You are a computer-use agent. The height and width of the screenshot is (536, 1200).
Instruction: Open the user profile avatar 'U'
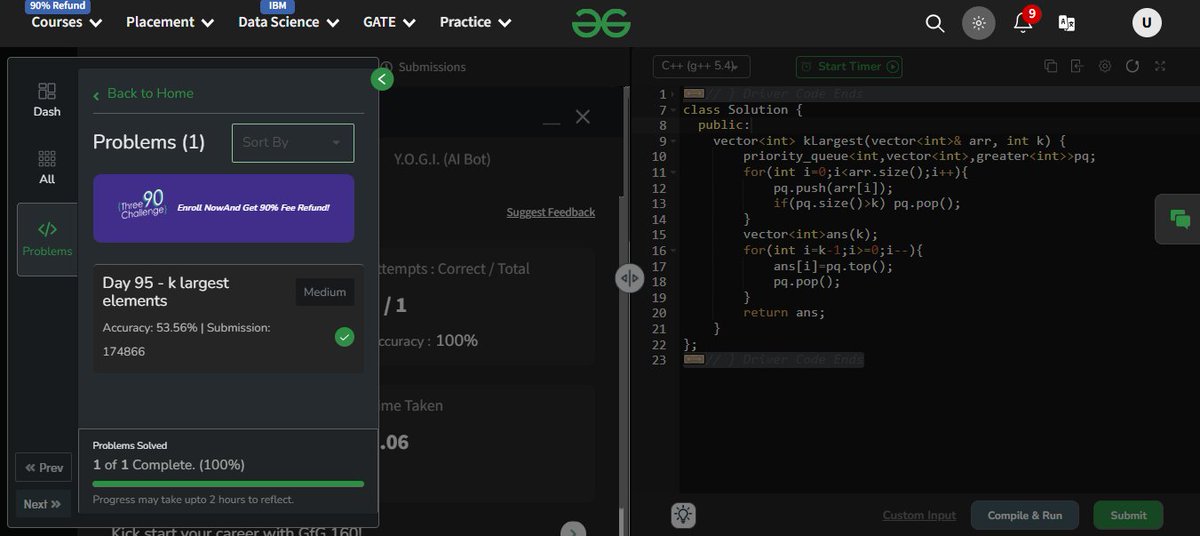click(1147, 22)
